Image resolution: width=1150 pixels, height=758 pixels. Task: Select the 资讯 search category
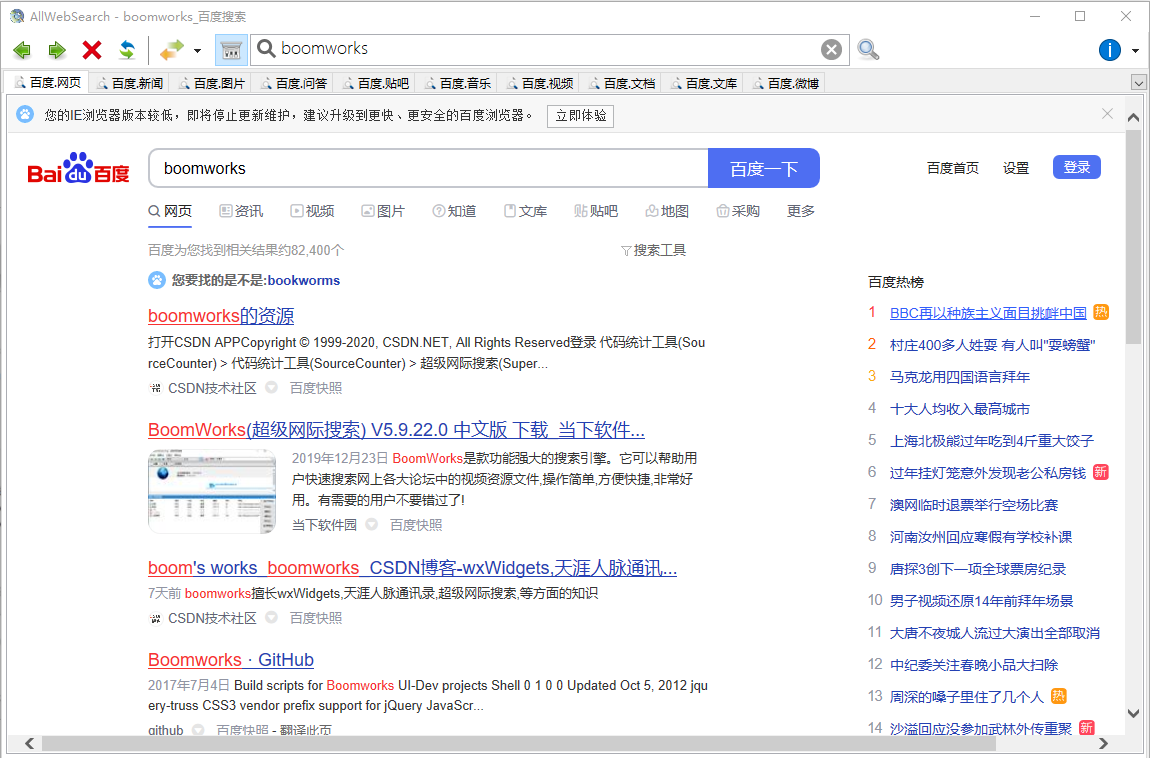241,211
